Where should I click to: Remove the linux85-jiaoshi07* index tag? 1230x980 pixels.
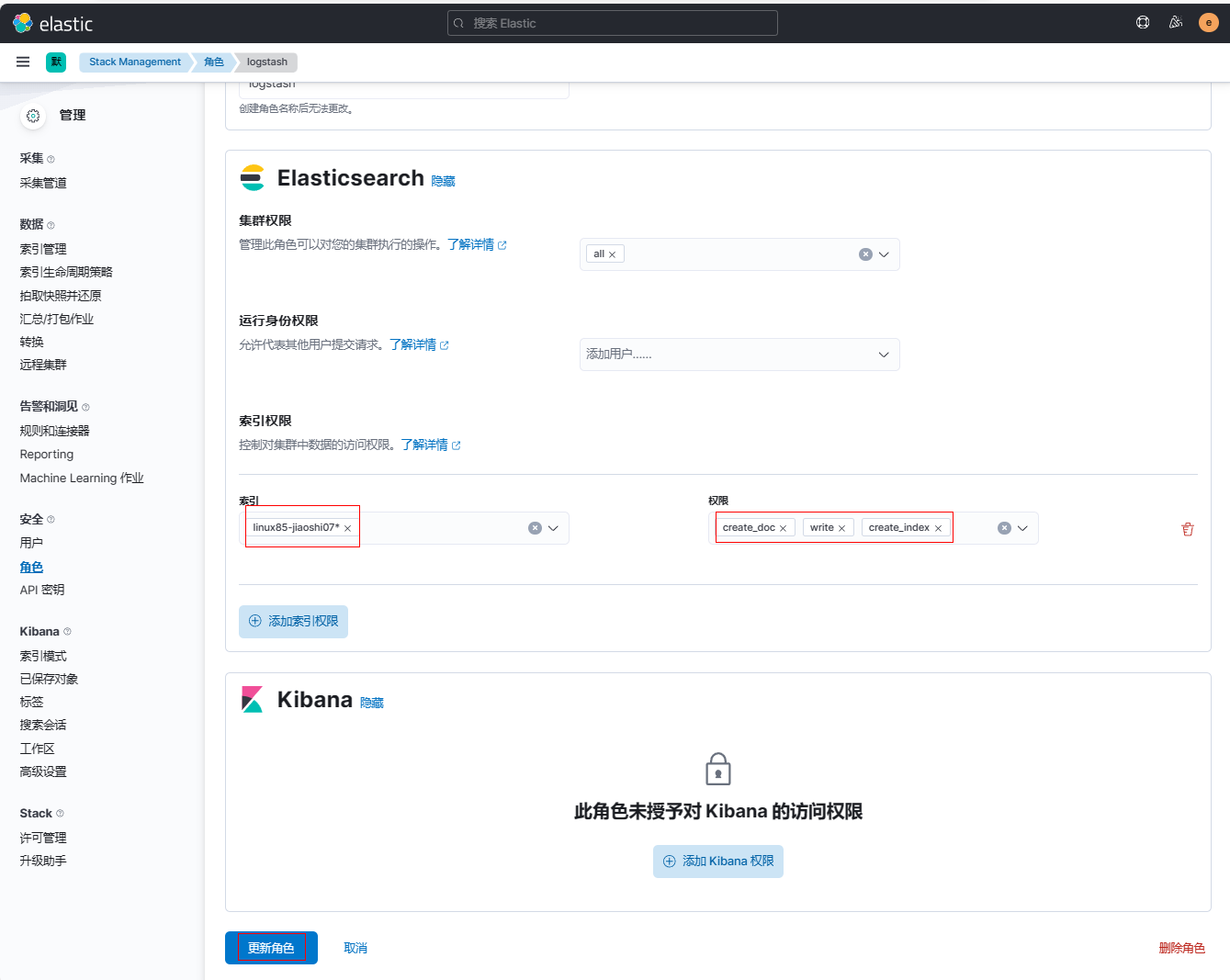coord(347,528)
